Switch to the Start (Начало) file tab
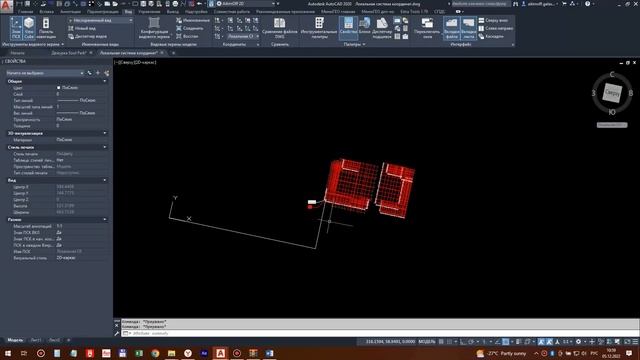Viewport: 640px width, 360px height. pyautogui.click(x=18, y=53)
